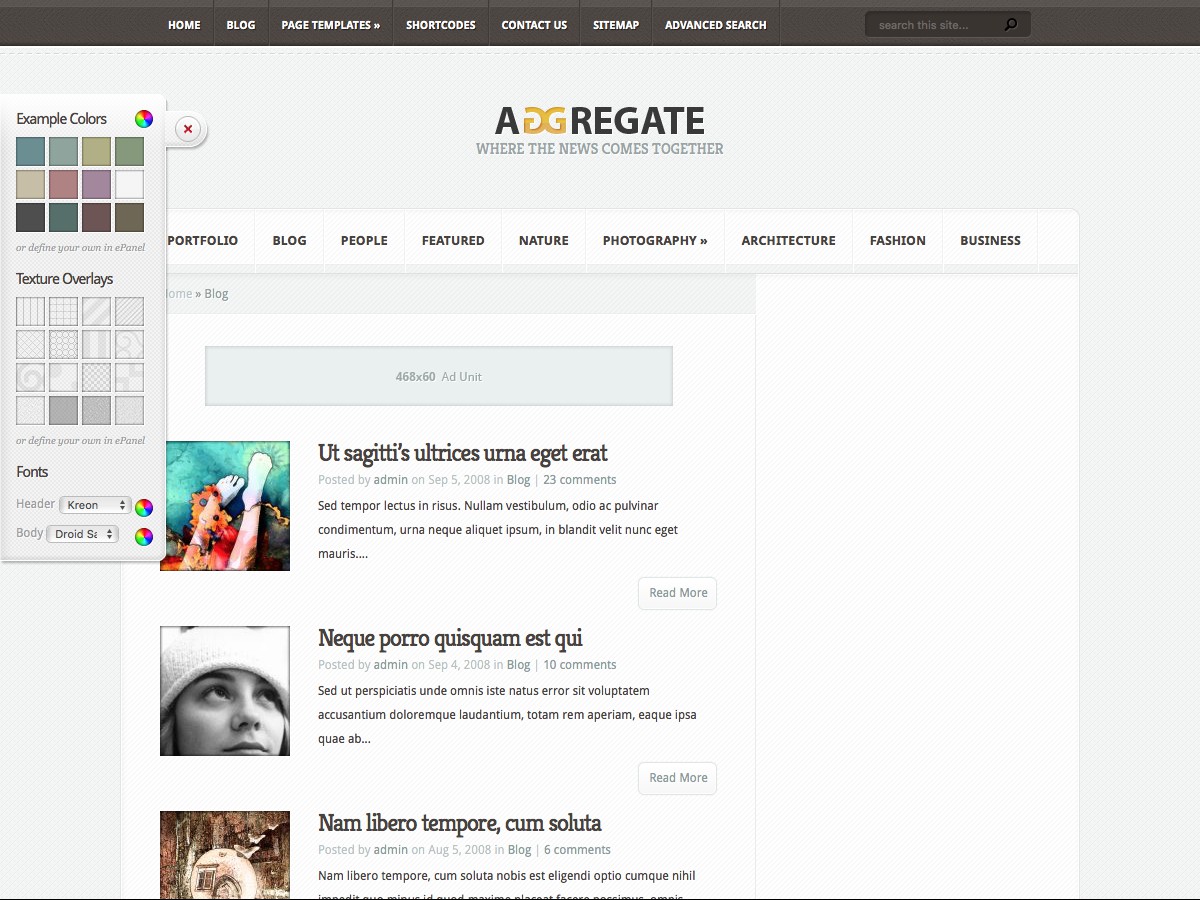Open the Sitemap page
The image size is (1200, 900).
click(616, 25)
